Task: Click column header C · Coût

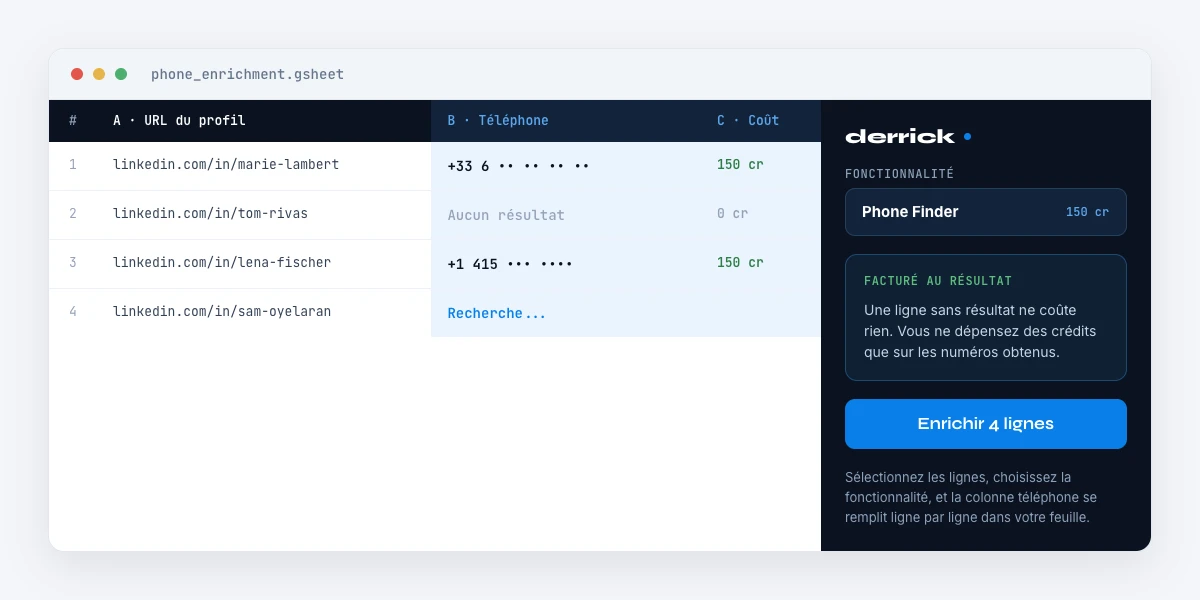Action: point(748,120)
